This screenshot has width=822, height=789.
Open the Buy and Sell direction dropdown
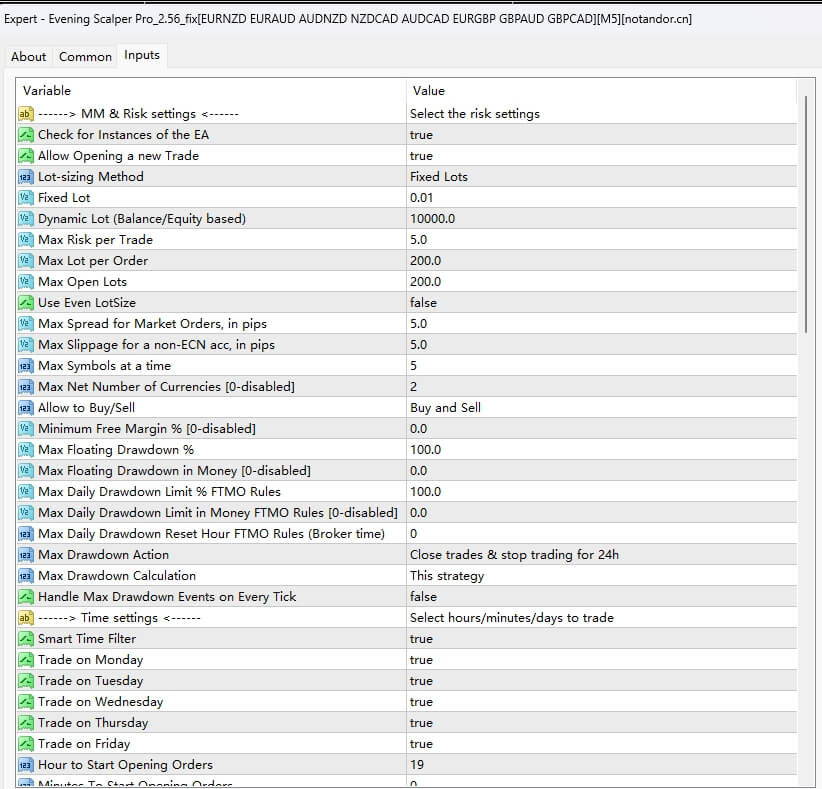click(x=600, y=408)
